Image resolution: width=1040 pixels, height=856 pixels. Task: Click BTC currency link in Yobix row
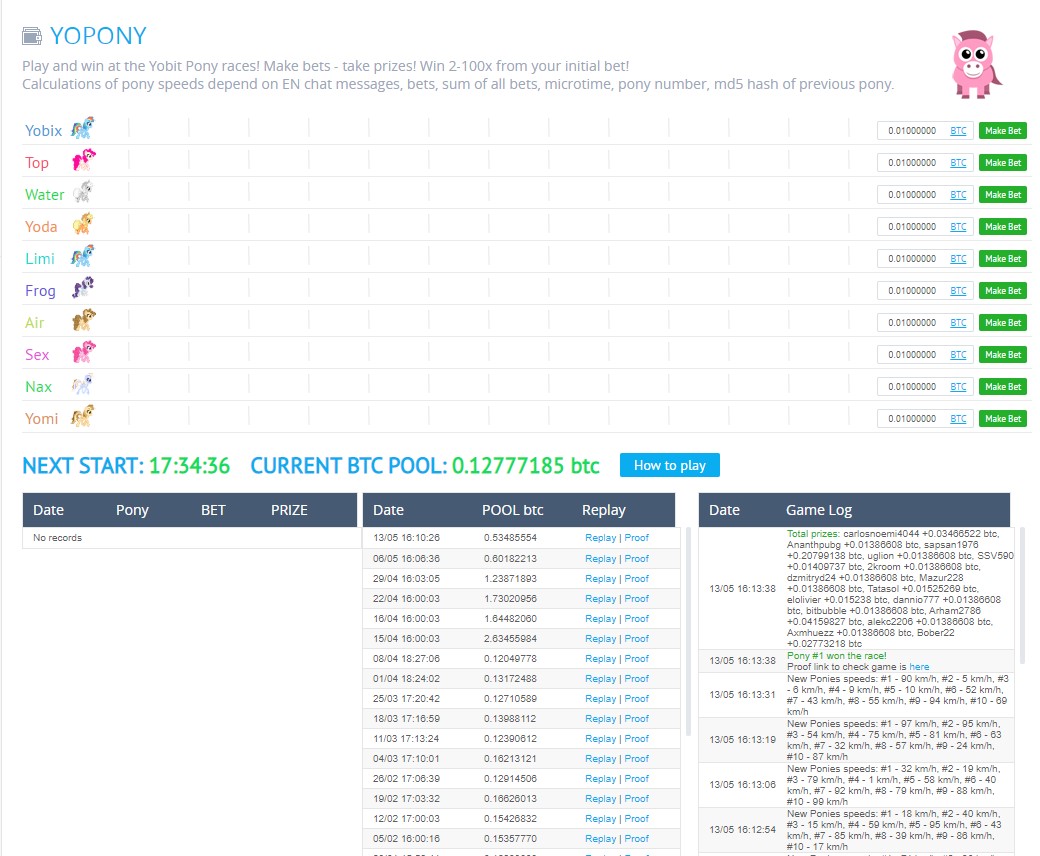958,131
